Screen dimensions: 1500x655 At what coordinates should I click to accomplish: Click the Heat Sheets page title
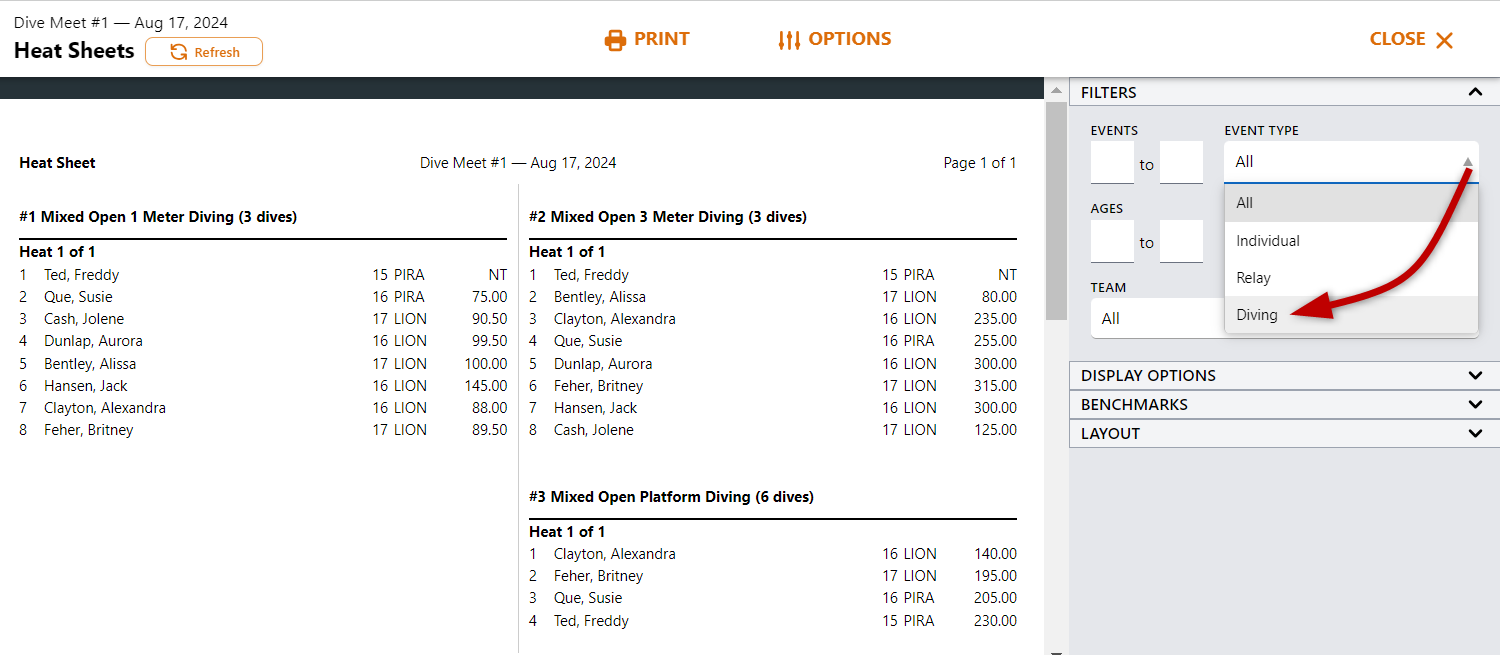tap(74, 51)
